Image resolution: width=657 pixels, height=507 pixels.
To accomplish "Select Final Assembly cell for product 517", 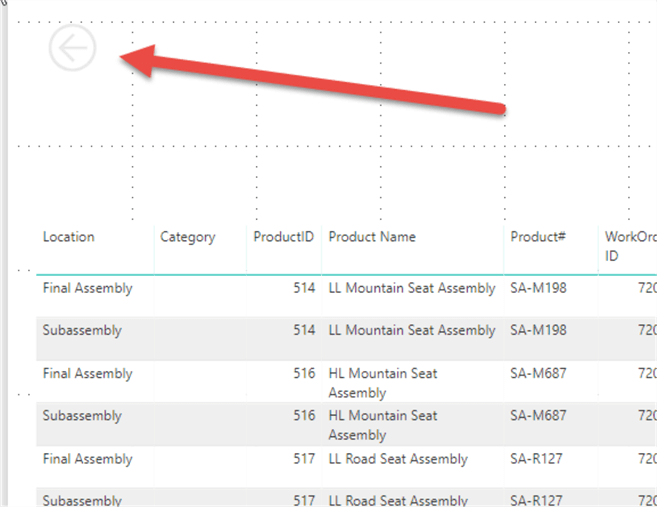I will (x=88, y=459).
